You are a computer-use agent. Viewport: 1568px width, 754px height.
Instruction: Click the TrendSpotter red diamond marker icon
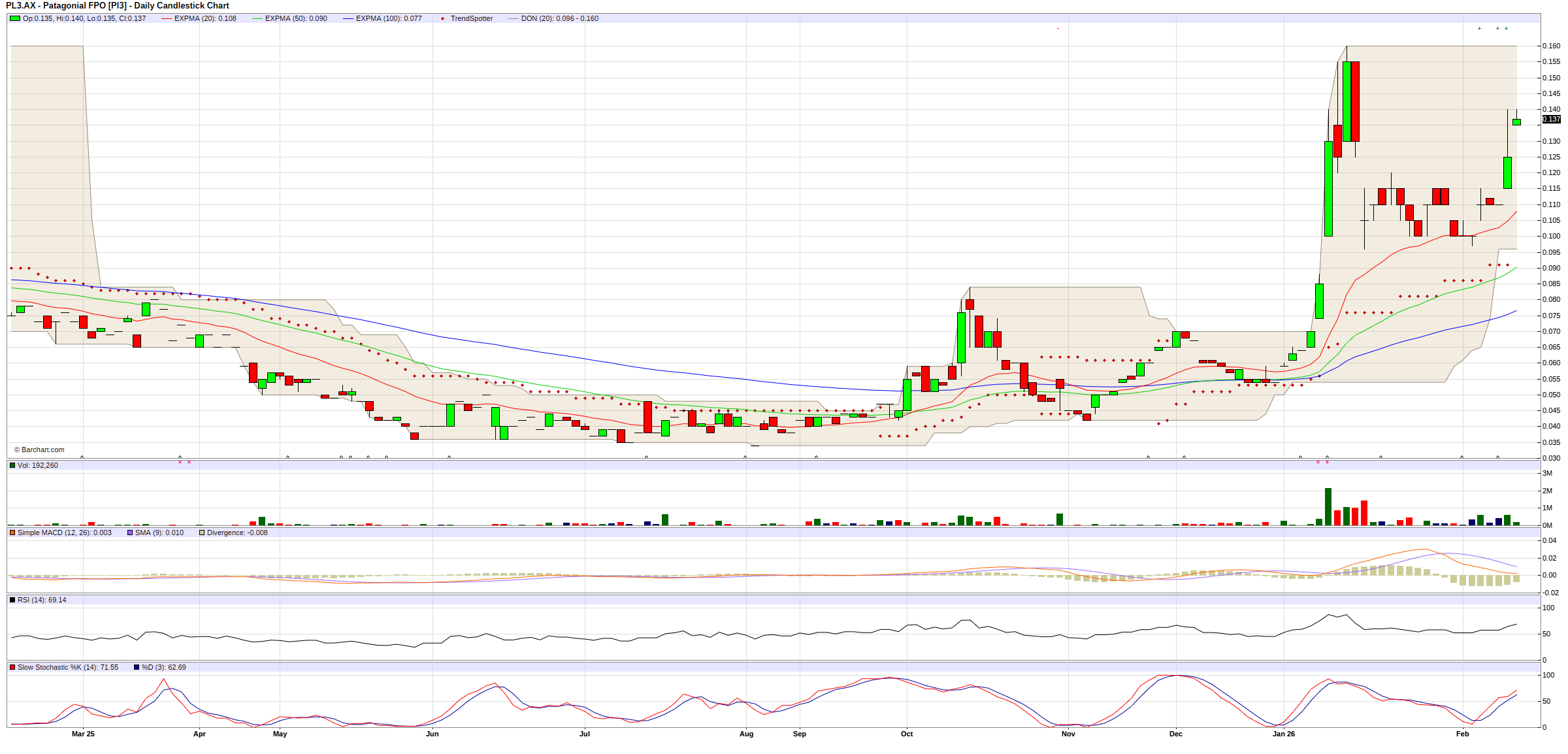pos(442,18)
